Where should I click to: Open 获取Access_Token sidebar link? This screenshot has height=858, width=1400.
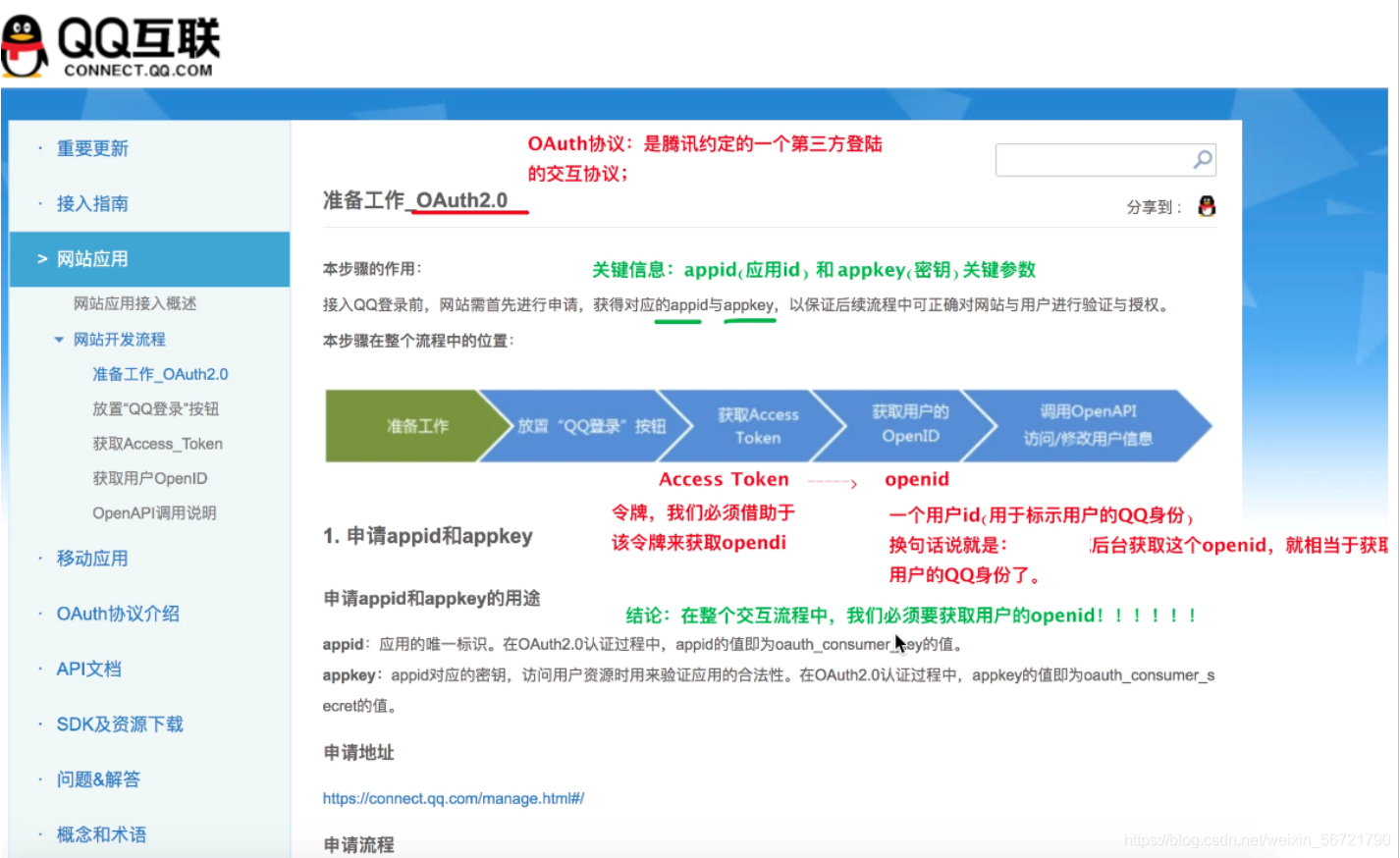pos(157,444)
